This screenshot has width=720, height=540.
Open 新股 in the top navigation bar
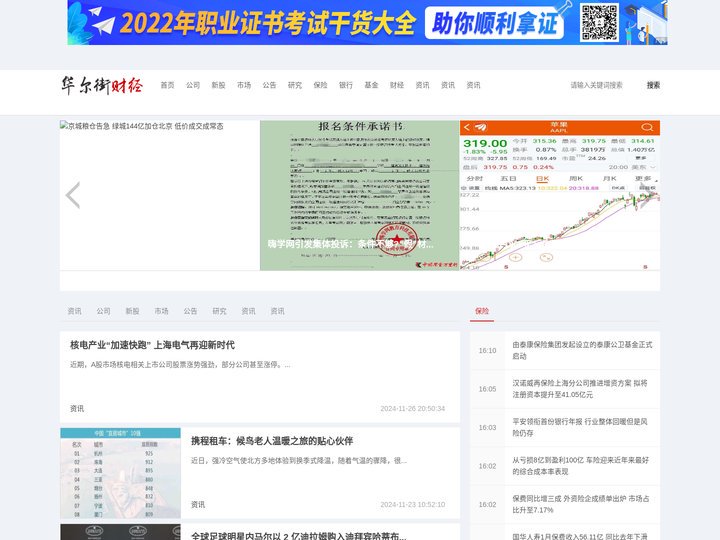pyautogui.click(x=218, y=85)
